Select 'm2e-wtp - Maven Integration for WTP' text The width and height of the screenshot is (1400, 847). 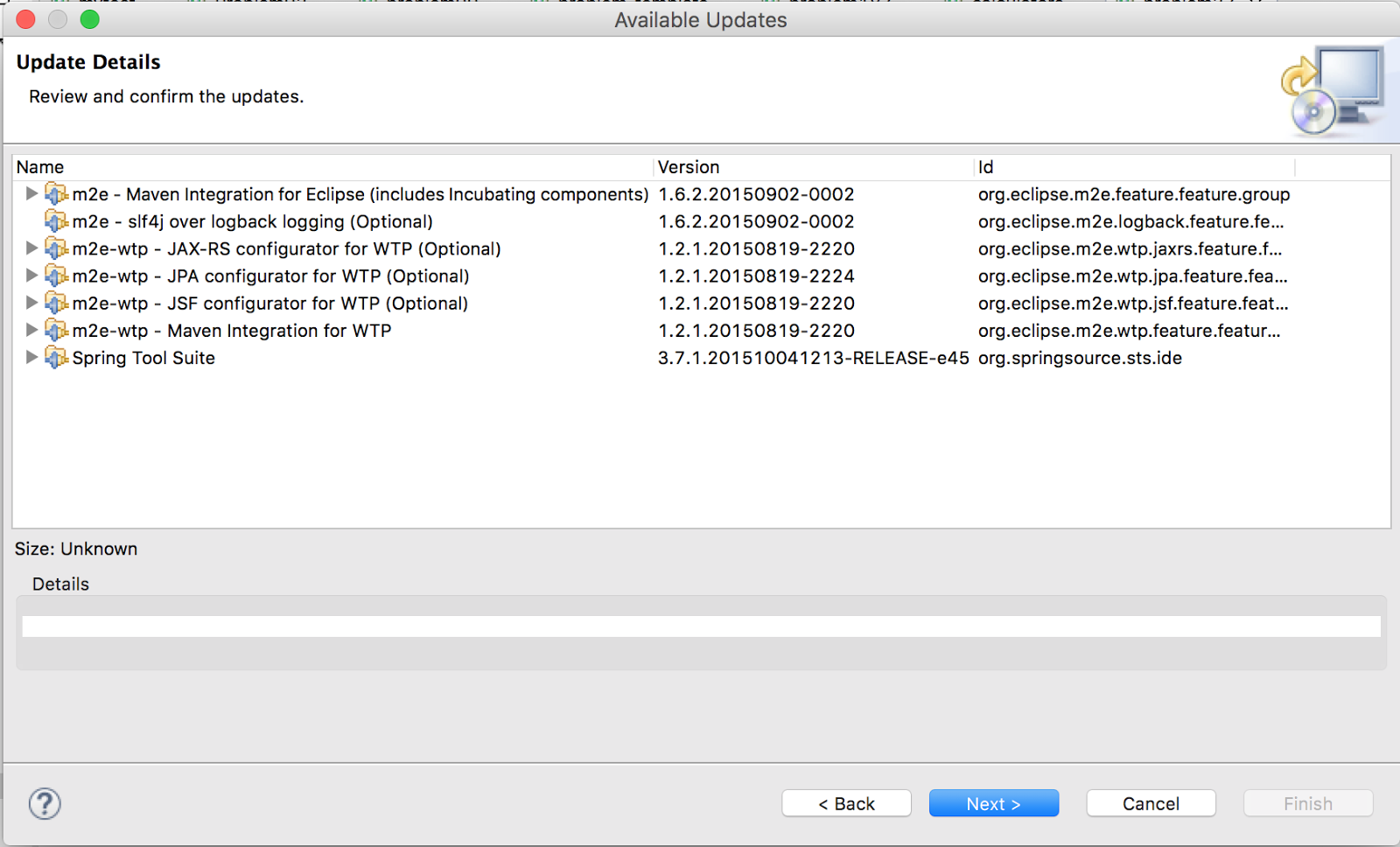[x=232, y=331]
